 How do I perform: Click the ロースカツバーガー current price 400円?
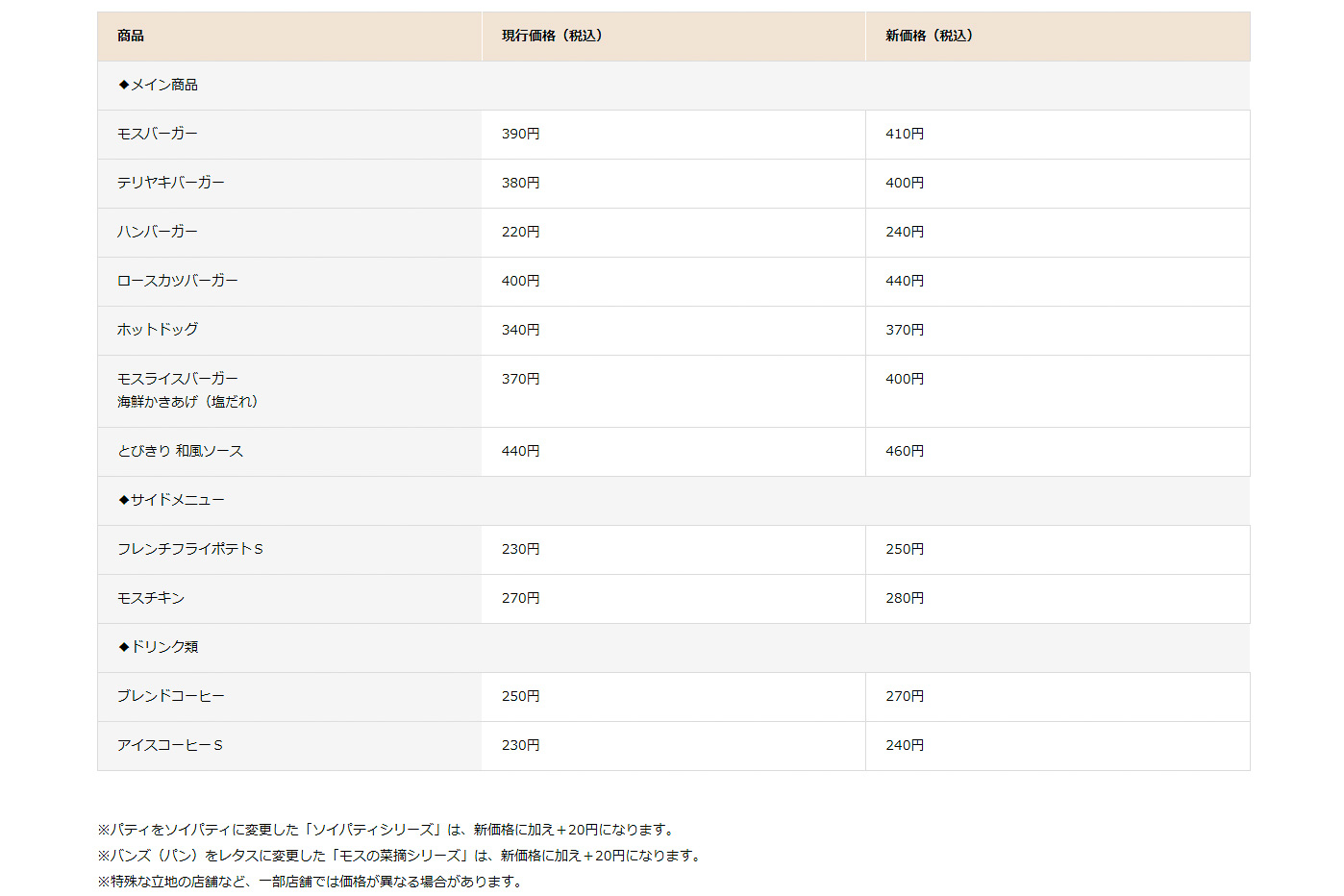[x=520, y=281]
